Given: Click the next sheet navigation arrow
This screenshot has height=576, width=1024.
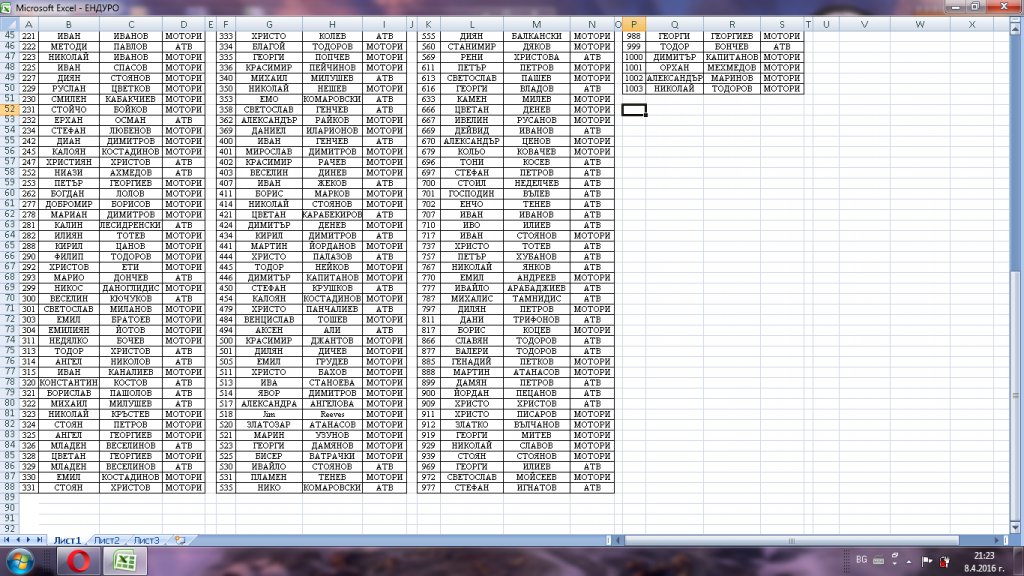Looking at the screenshot, I should 28,540.
